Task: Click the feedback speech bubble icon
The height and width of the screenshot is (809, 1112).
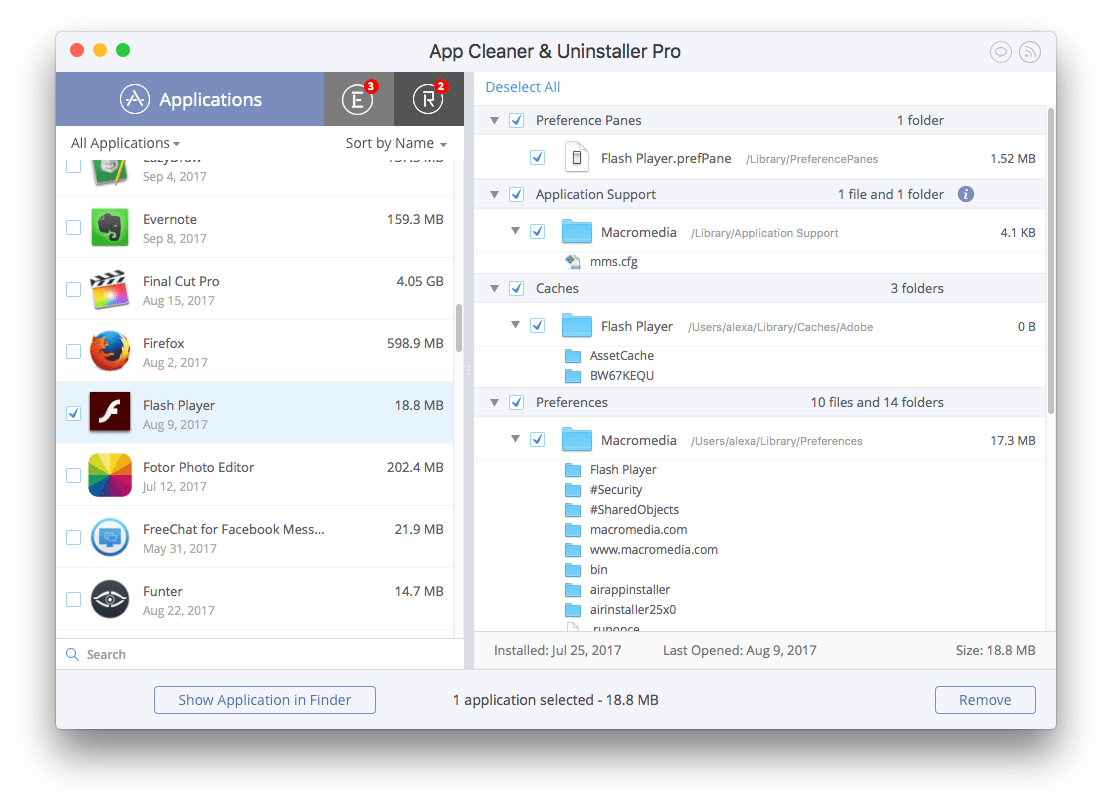Action: pos(1001,52)
